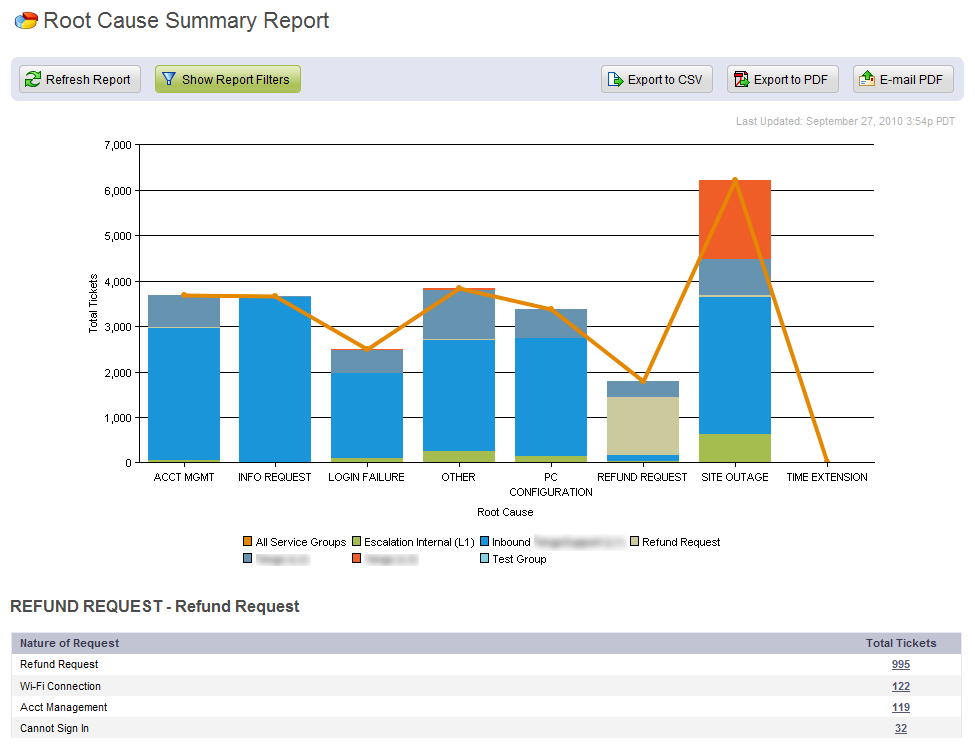The width and height of the screenshot is (975, 748).
Task: Click the funnel filter icon
Action: click(169, 80)
